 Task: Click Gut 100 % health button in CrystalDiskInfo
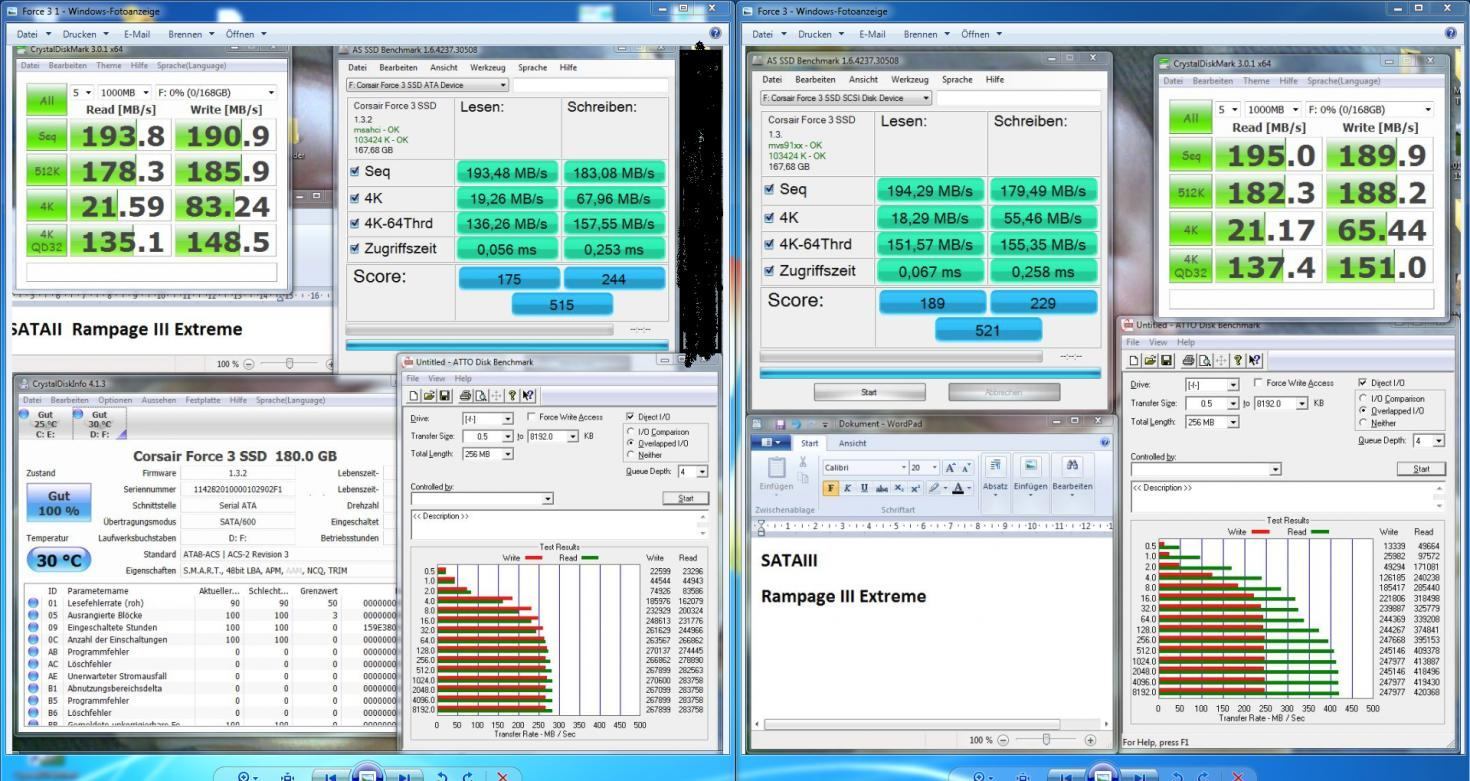[60, 503]
